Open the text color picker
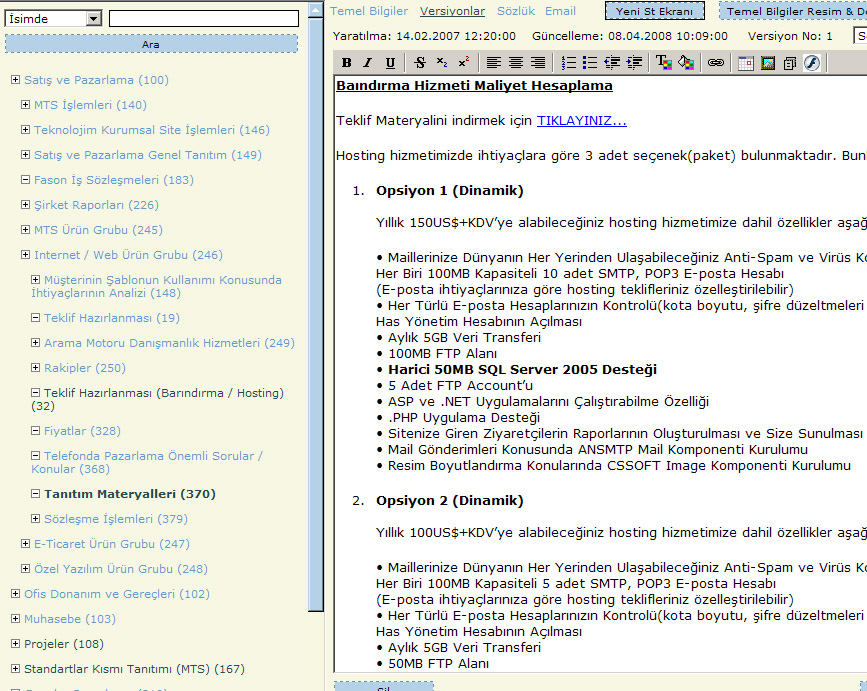The width and height of the screenshot is (867, 691). coord(664,63)
